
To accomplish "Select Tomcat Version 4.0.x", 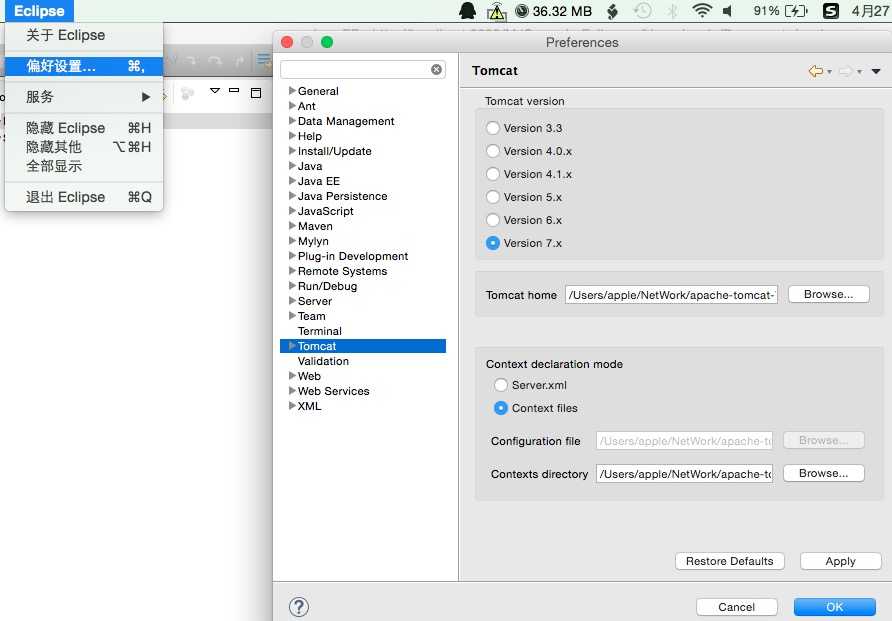I will pyautogui.click(x=493, y=151).
